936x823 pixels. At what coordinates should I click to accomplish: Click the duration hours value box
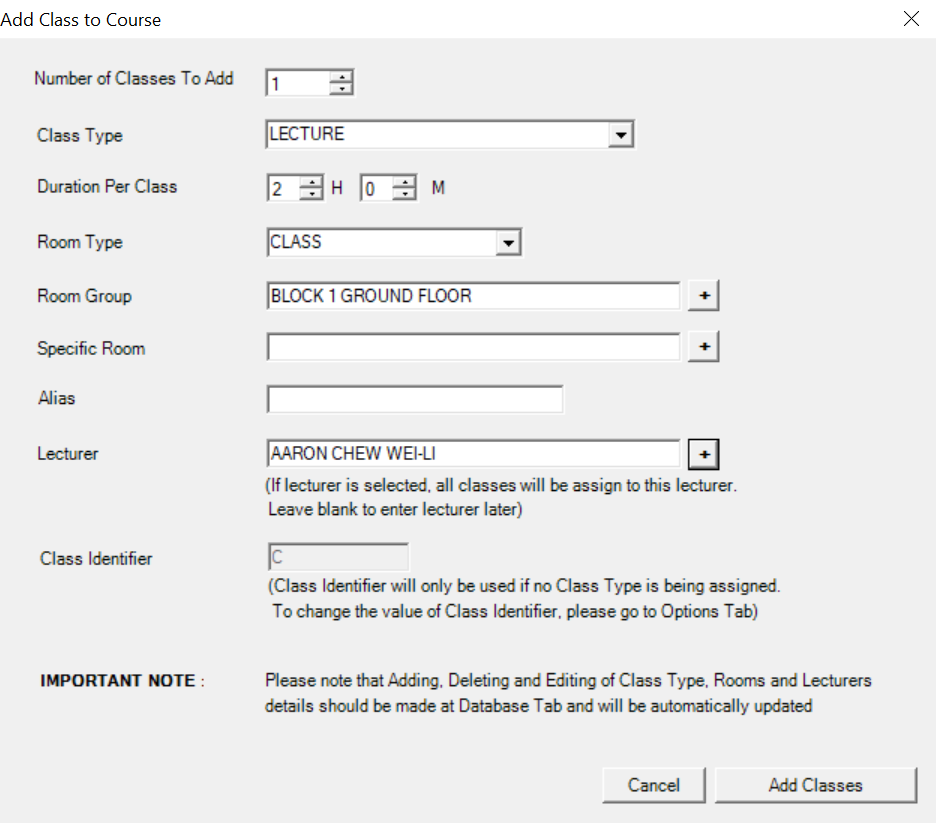pyautogui.click(x=282, y=188)
